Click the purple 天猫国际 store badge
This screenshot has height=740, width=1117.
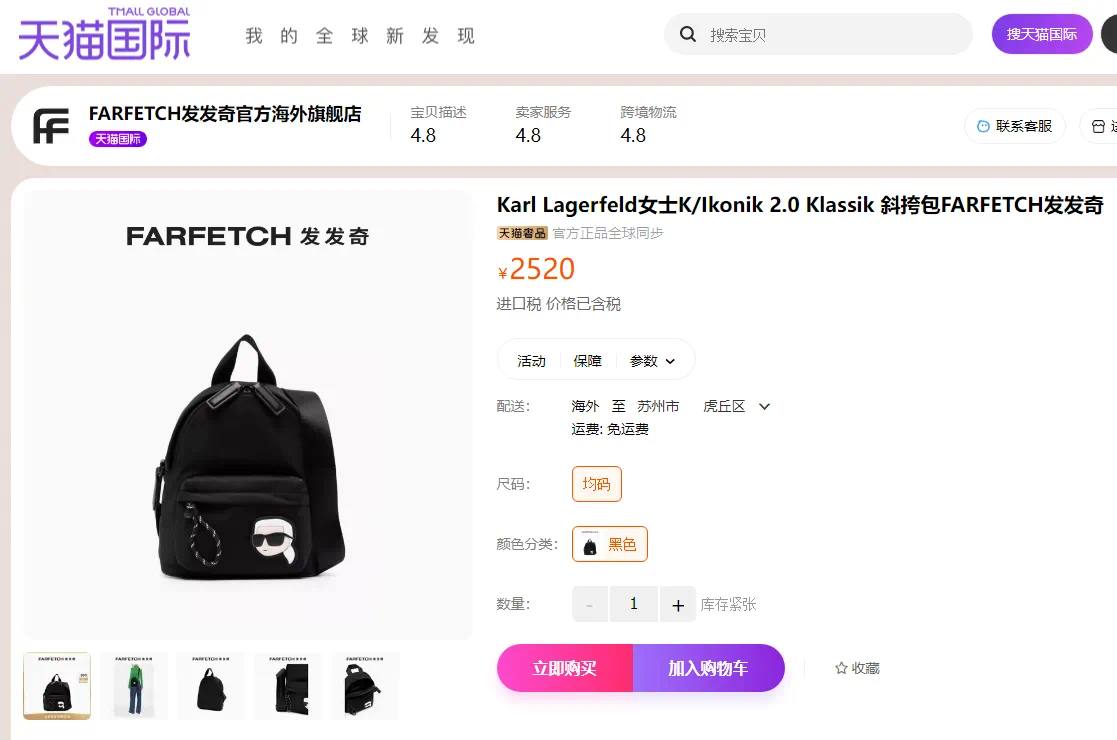click(118, 139)
